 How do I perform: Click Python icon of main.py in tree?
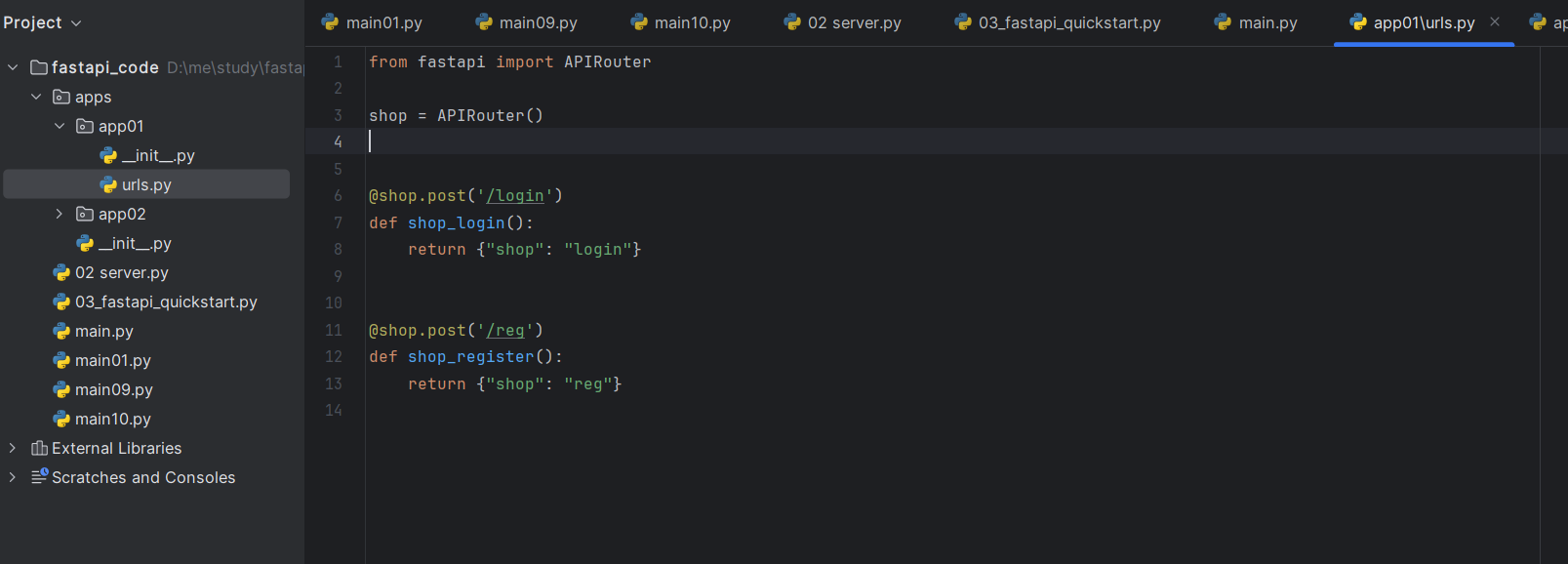point(61,331)
